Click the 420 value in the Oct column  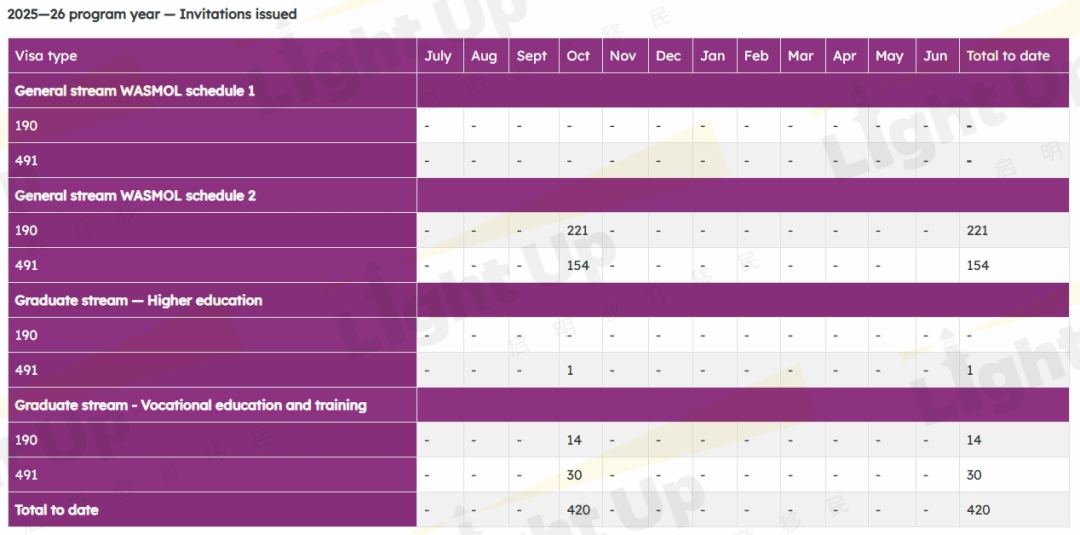click(x=578, y=510)
